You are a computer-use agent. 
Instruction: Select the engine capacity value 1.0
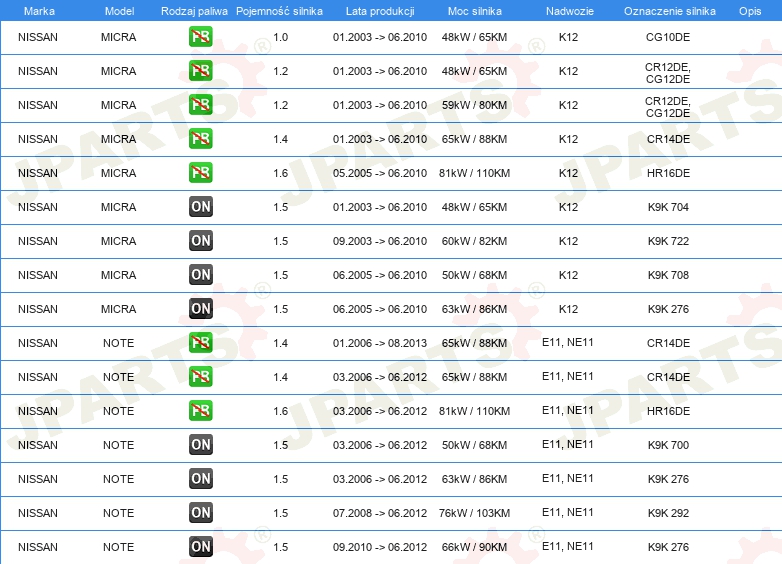(x=280, y=37)
